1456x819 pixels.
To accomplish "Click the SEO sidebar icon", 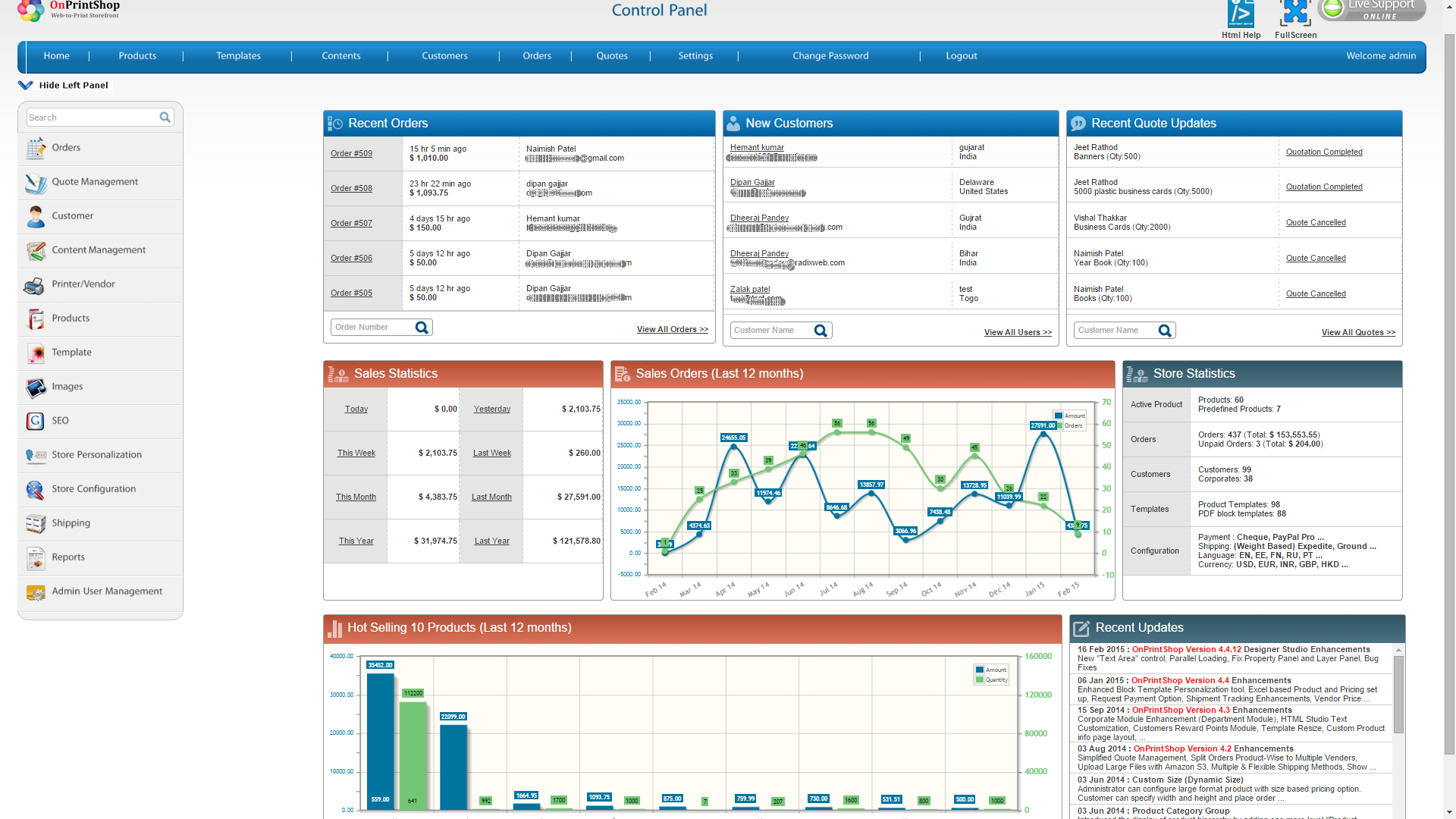I will point(35,421).
